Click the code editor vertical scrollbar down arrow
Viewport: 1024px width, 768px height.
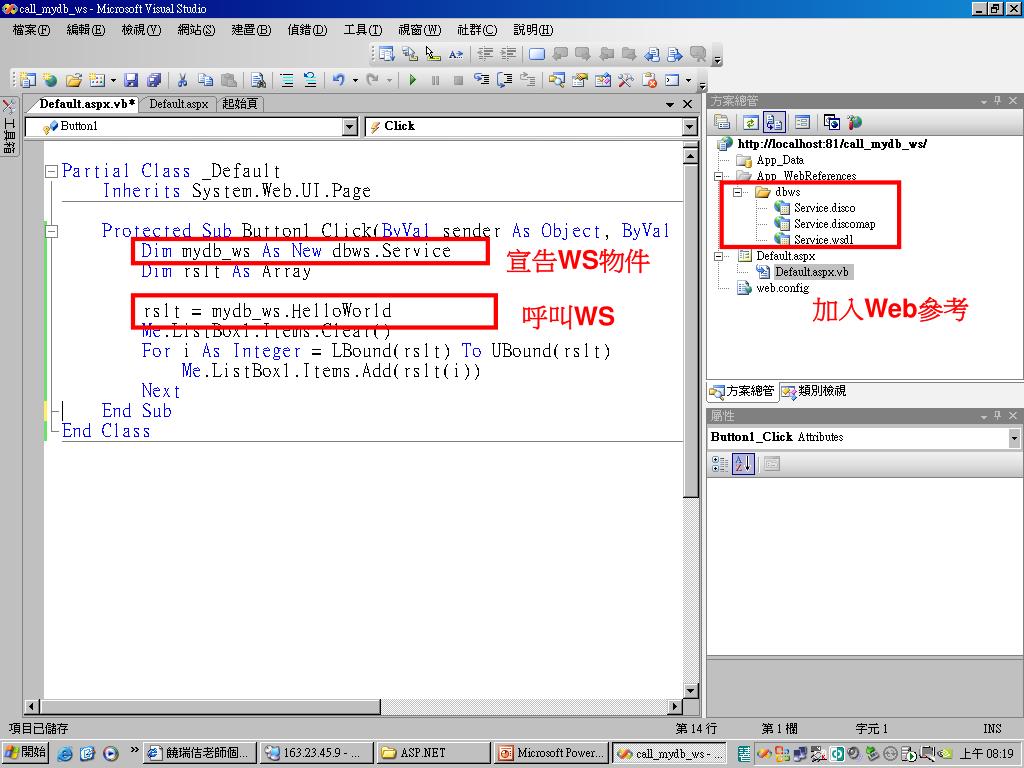pyautogui.click(x=690, y=690)
